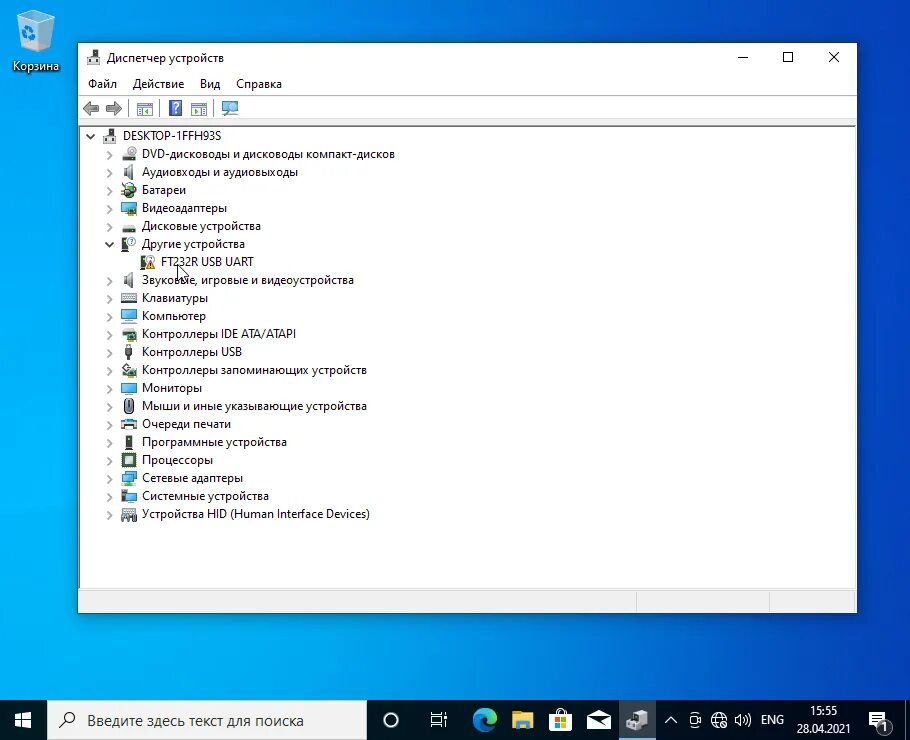
Task: Select Батареи tree item label
Action: pyautogui.click(x=164, y=190)
